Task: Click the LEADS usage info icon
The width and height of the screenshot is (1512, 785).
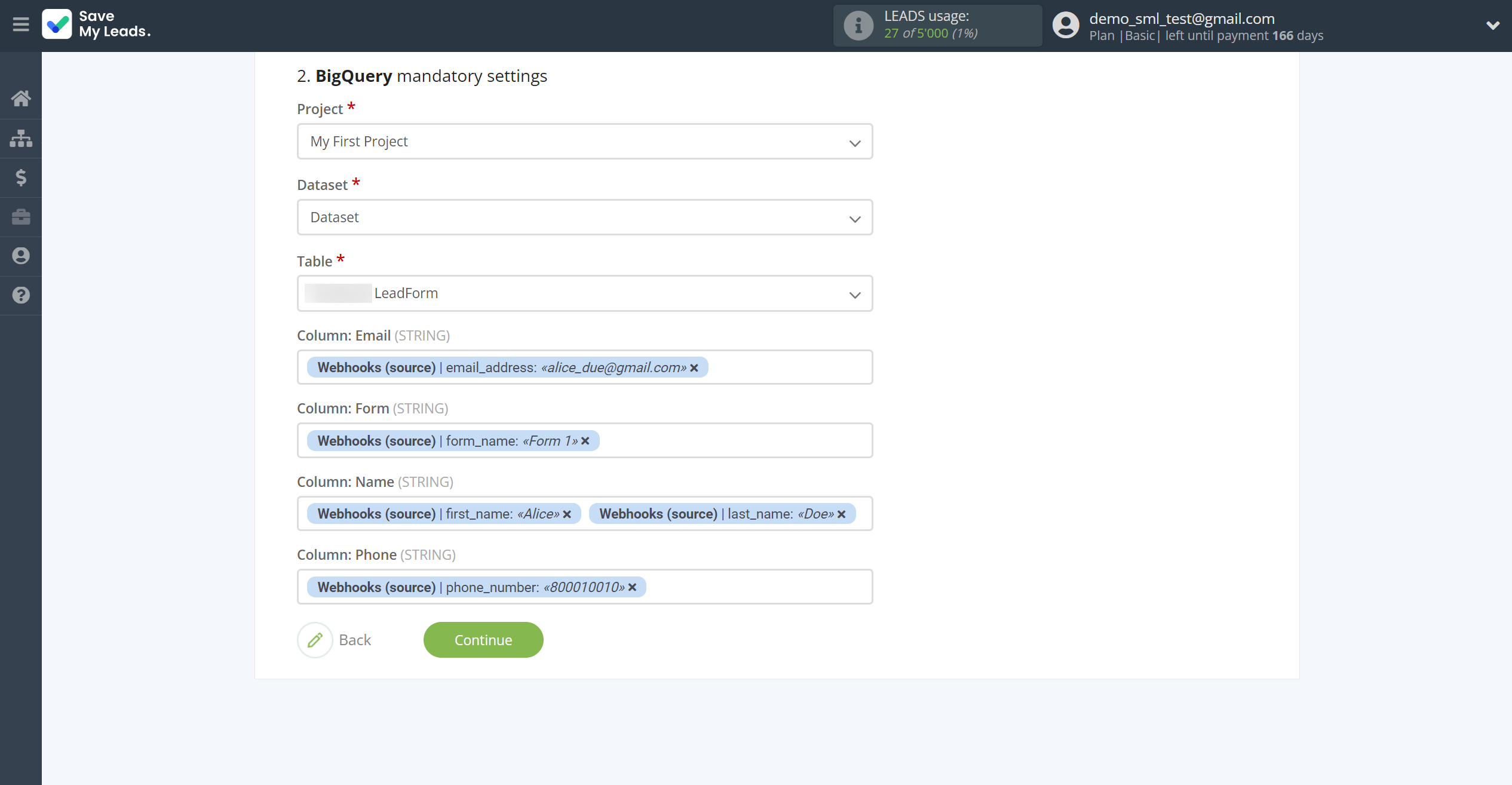Action: [x=858, y=26]
